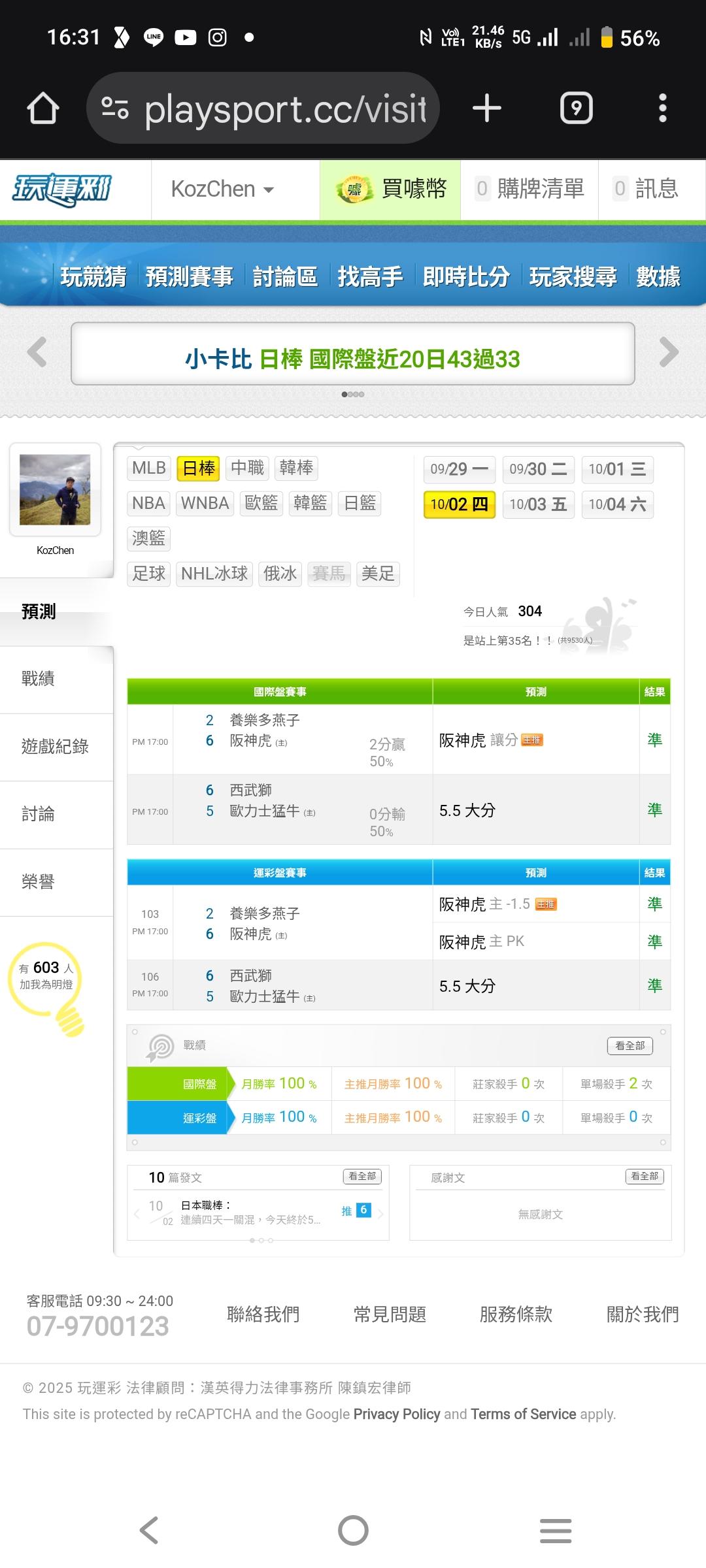Screen dimensions: 706x1568
Task: Open browser three-dot menu
Action: click(x=663, y=108)
